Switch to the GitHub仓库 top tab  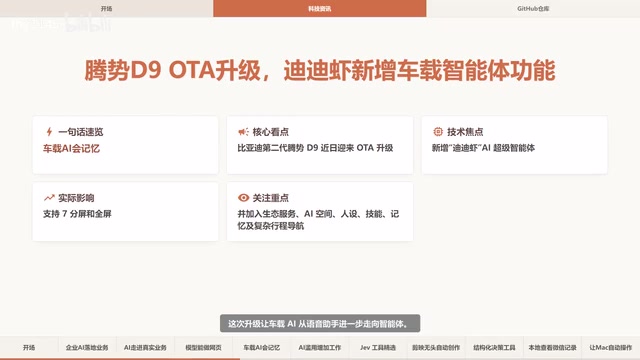point(533,9)
